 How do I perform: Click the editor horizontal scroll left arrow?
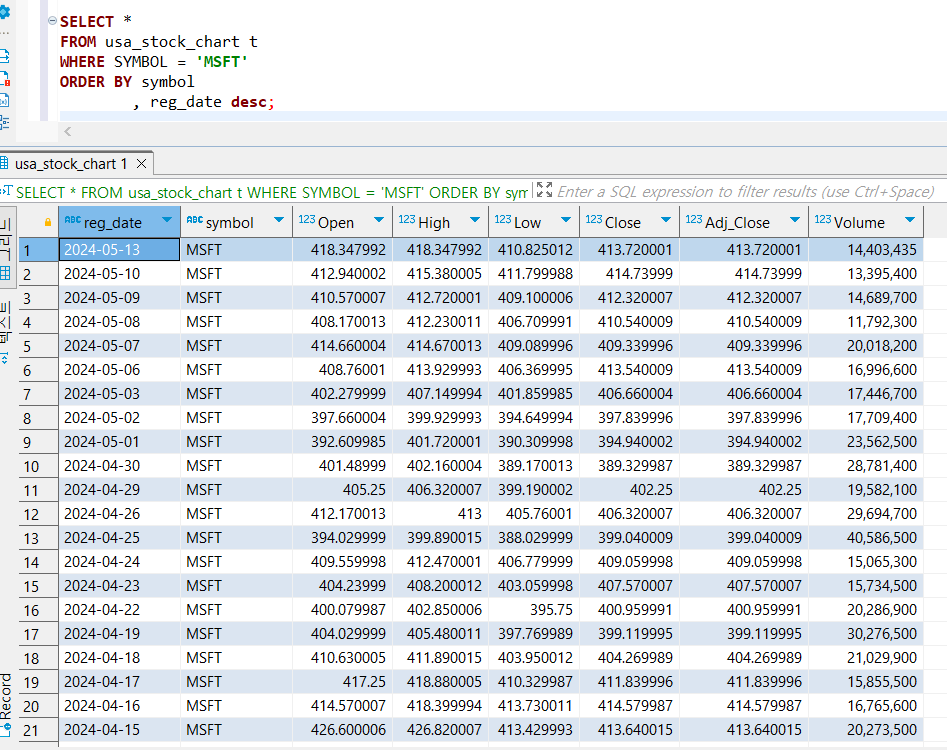click(x=68, y=132)
